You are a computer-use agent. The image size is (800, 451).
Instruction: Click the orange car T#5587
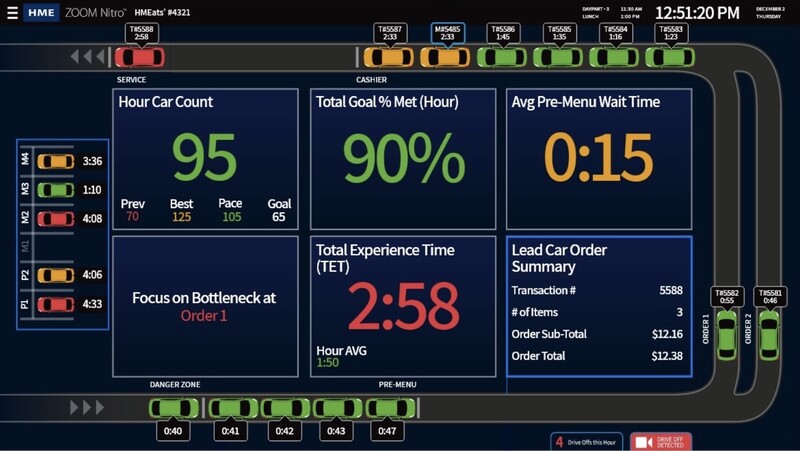(x=388, y=57)
